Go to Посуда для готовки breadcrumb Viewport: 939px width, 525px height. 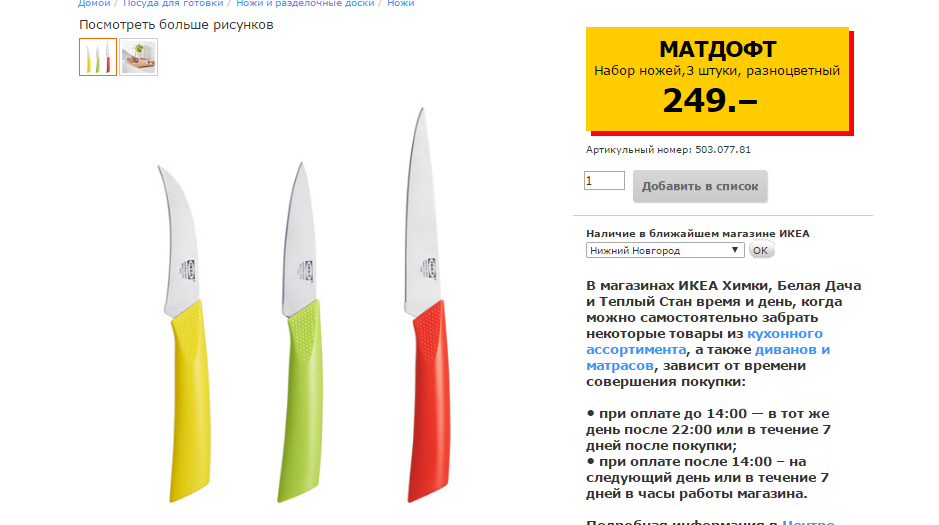(173, 4)
